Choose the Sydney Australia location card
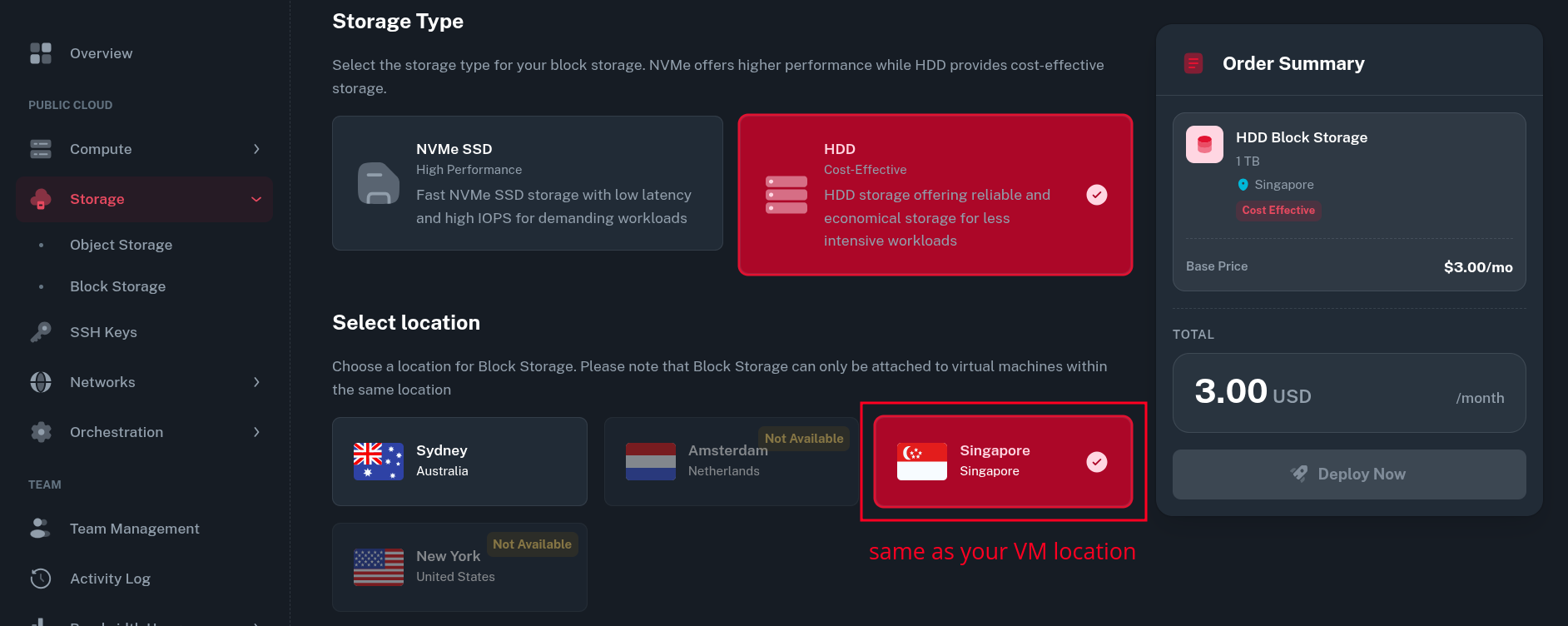 (459, 461)
